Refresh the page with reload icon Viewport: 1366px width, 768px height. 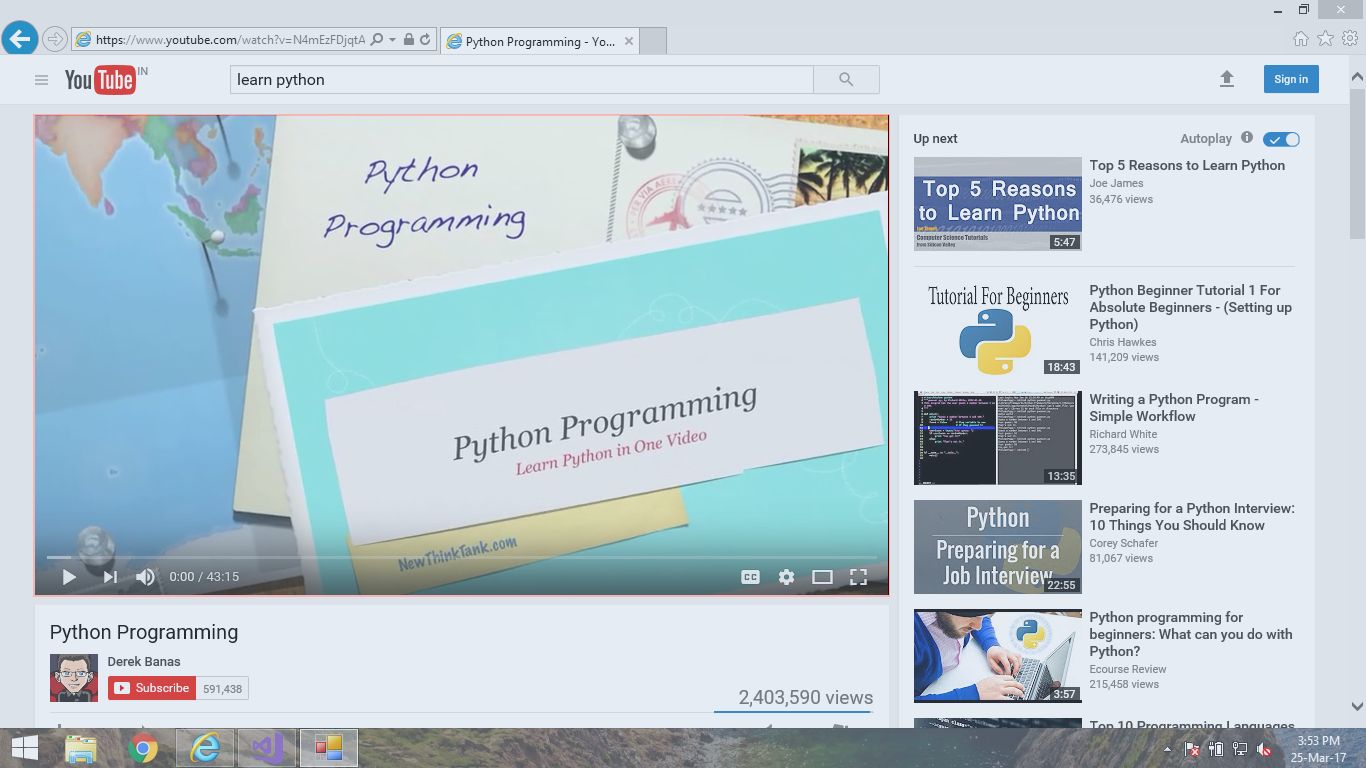(425, 40)
